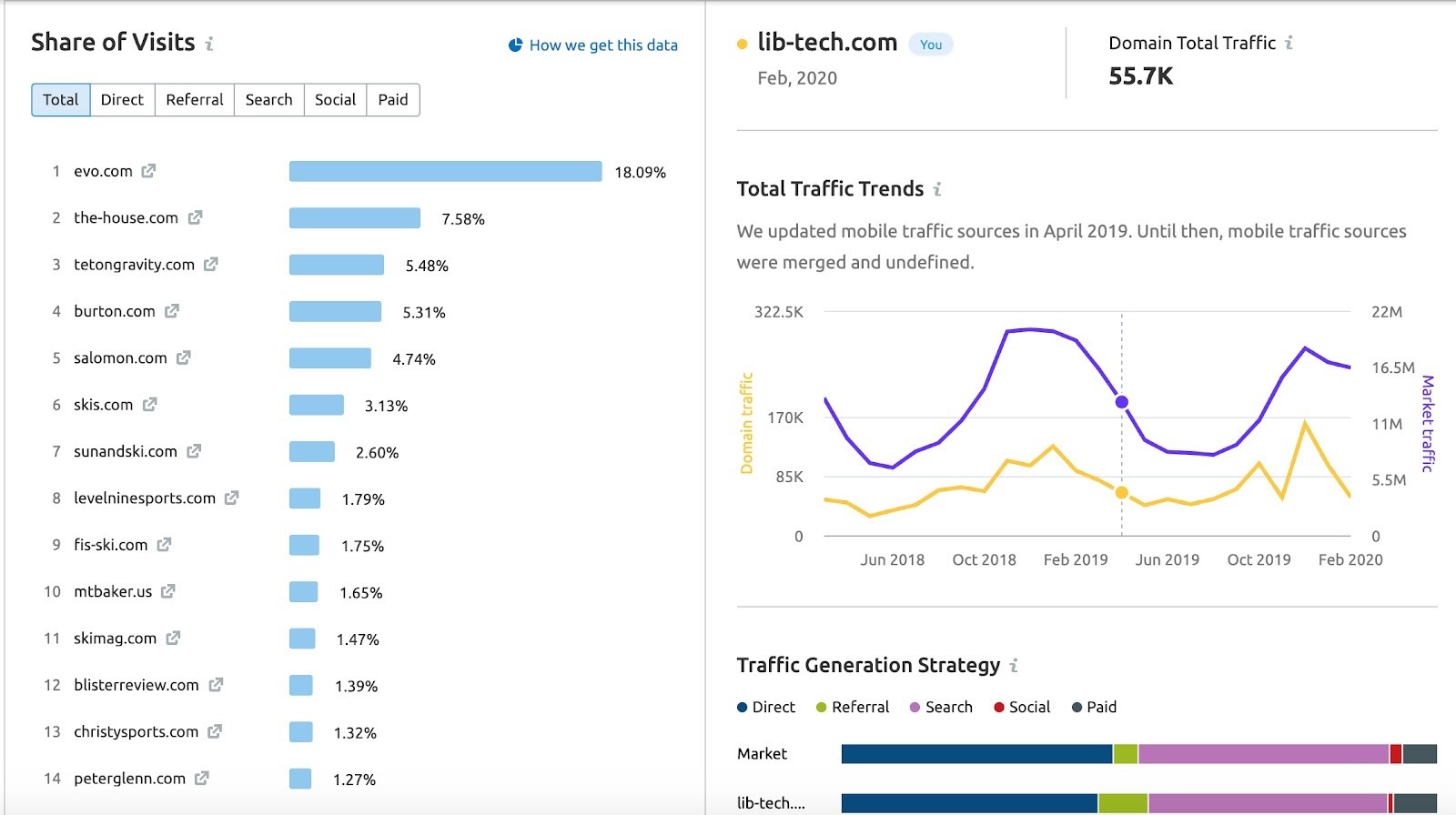This screenshot has width=1456, height=815.
Task: Open burton.com external link icon
Action: click(172, 311)
